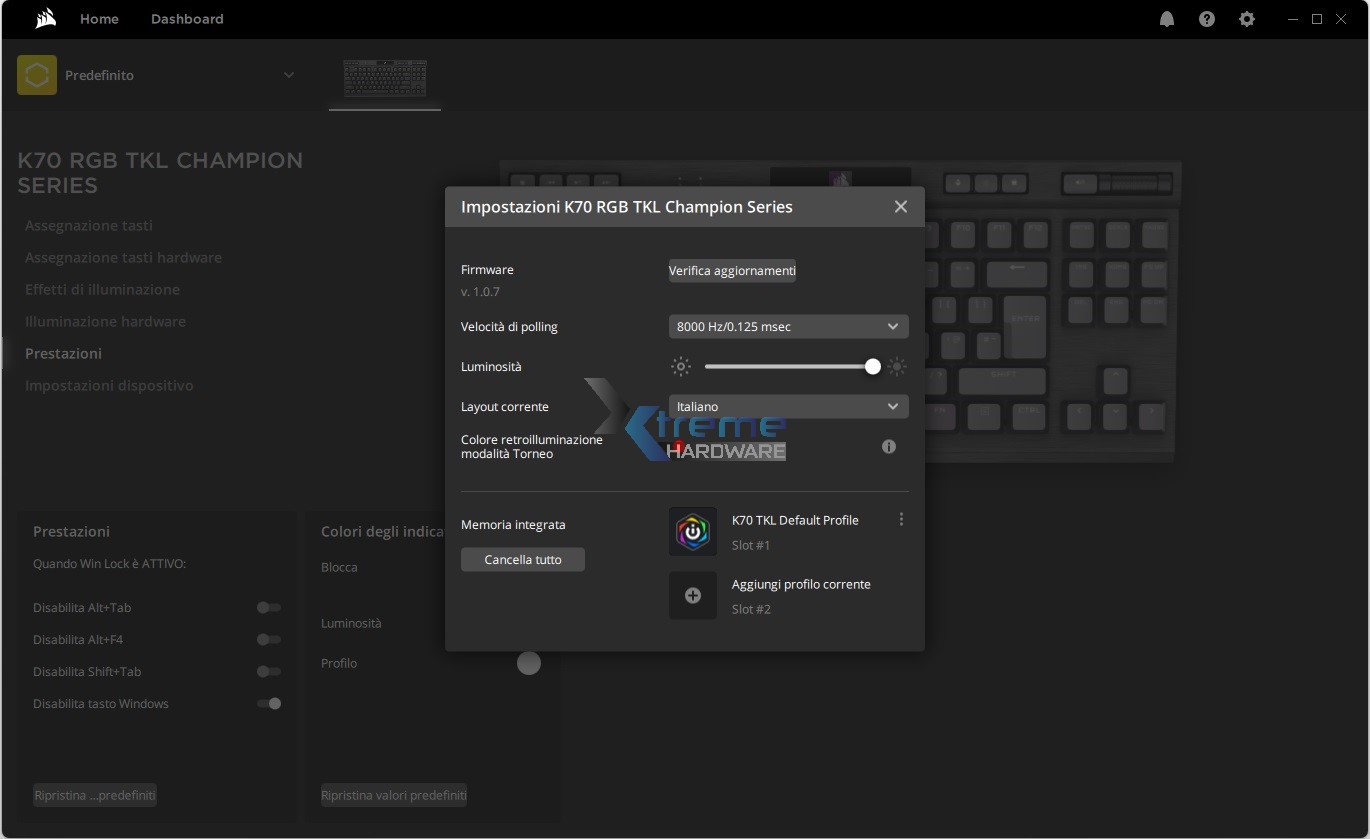Click the info icon for Tournament mode color
This screenshot has height=839, width=1370.
tap(889, 447)
